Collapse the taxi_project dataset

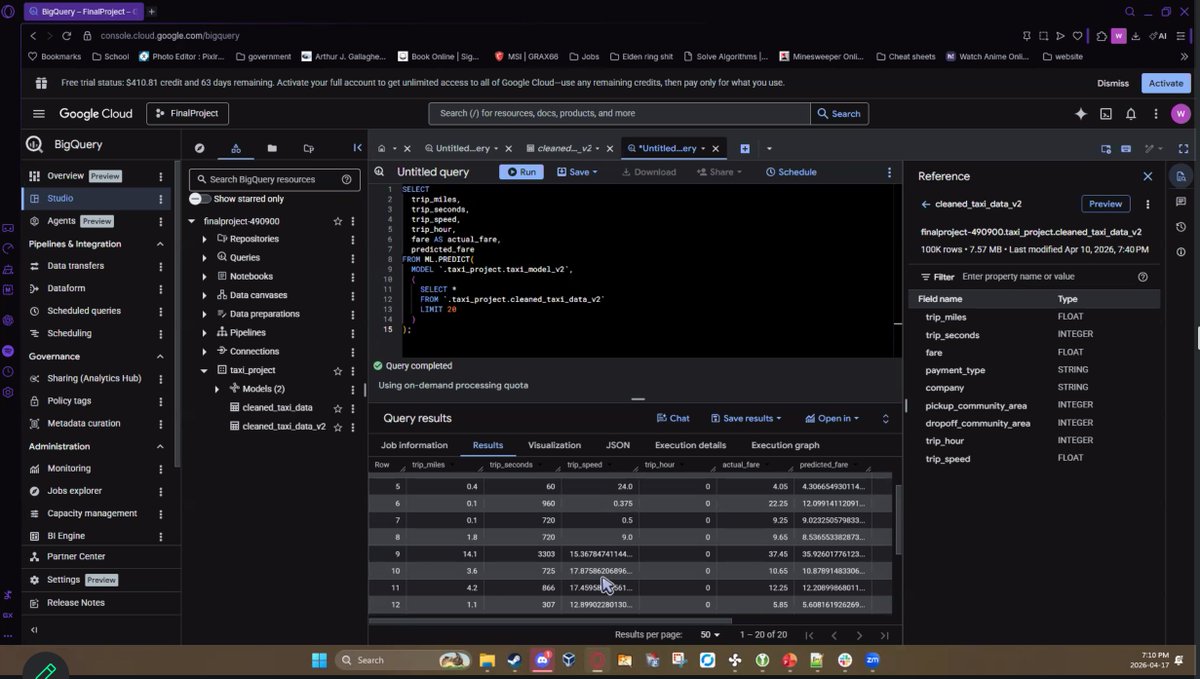tap(204, 370)
